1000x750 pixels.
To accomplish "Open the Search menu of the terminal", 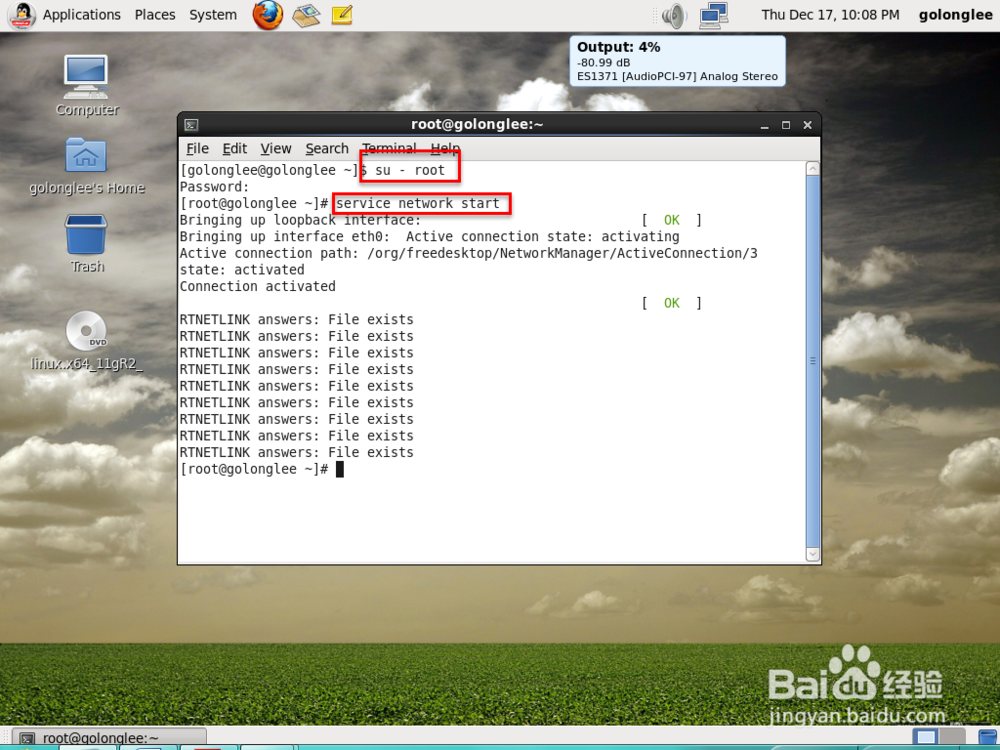I will (x=326, y=148).
